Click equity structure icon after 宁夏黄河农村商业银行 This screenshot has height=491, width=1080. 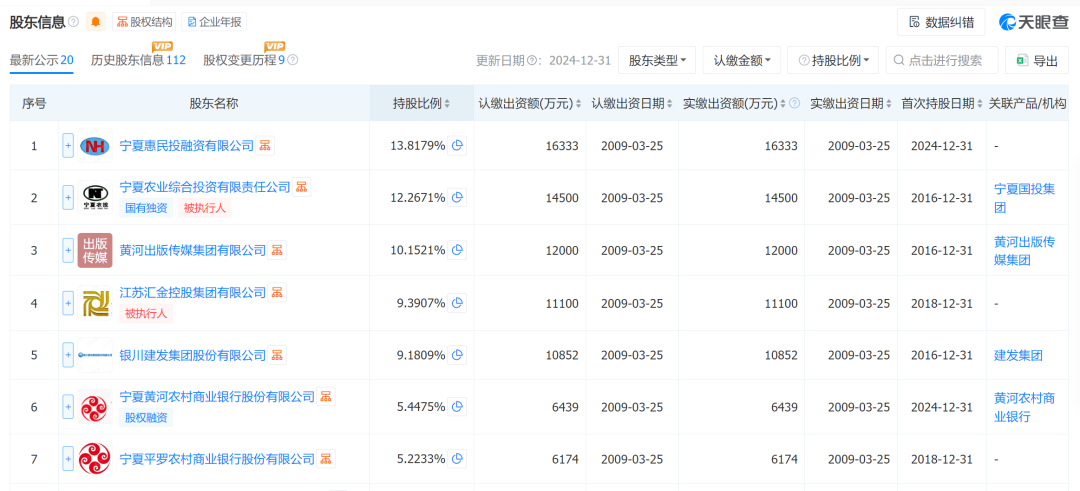click(x=326, y=397)
